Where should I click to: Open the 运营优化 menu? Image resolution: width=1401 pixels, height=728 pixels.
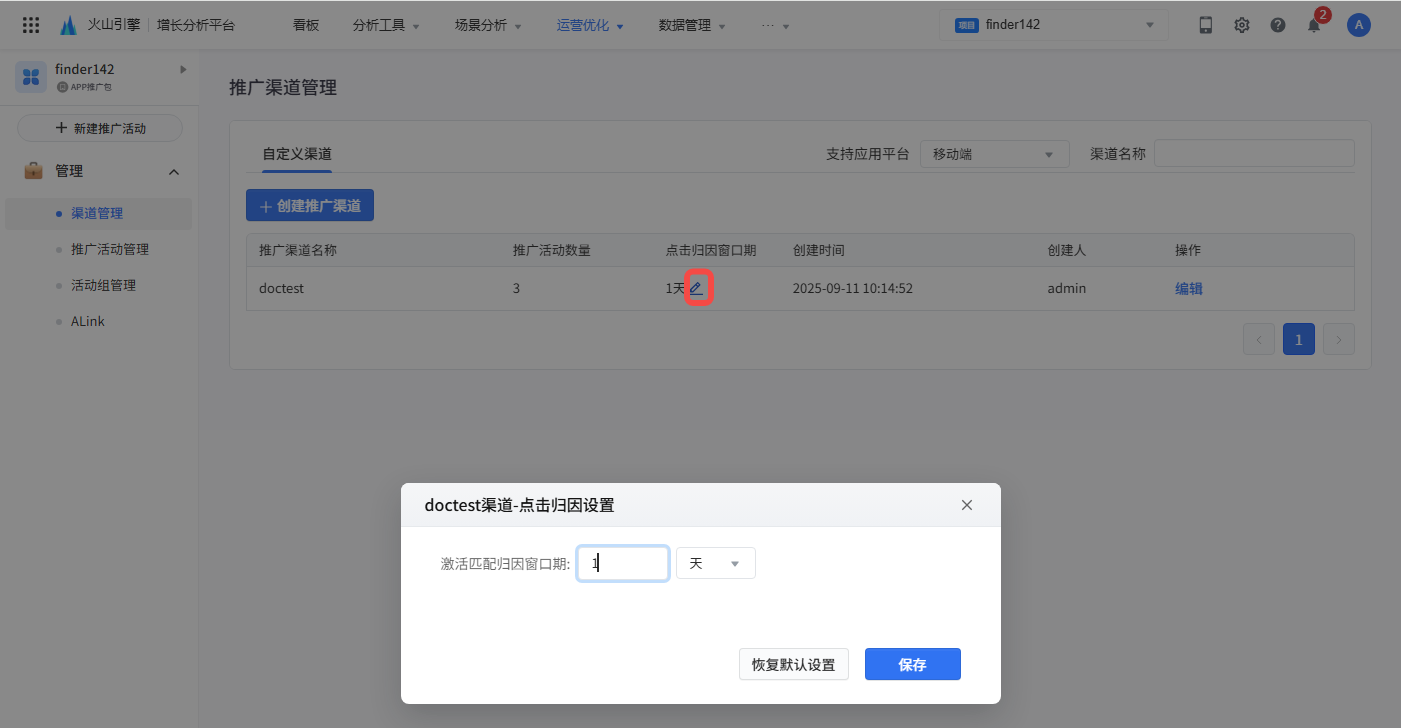click(x=590, y=25)
